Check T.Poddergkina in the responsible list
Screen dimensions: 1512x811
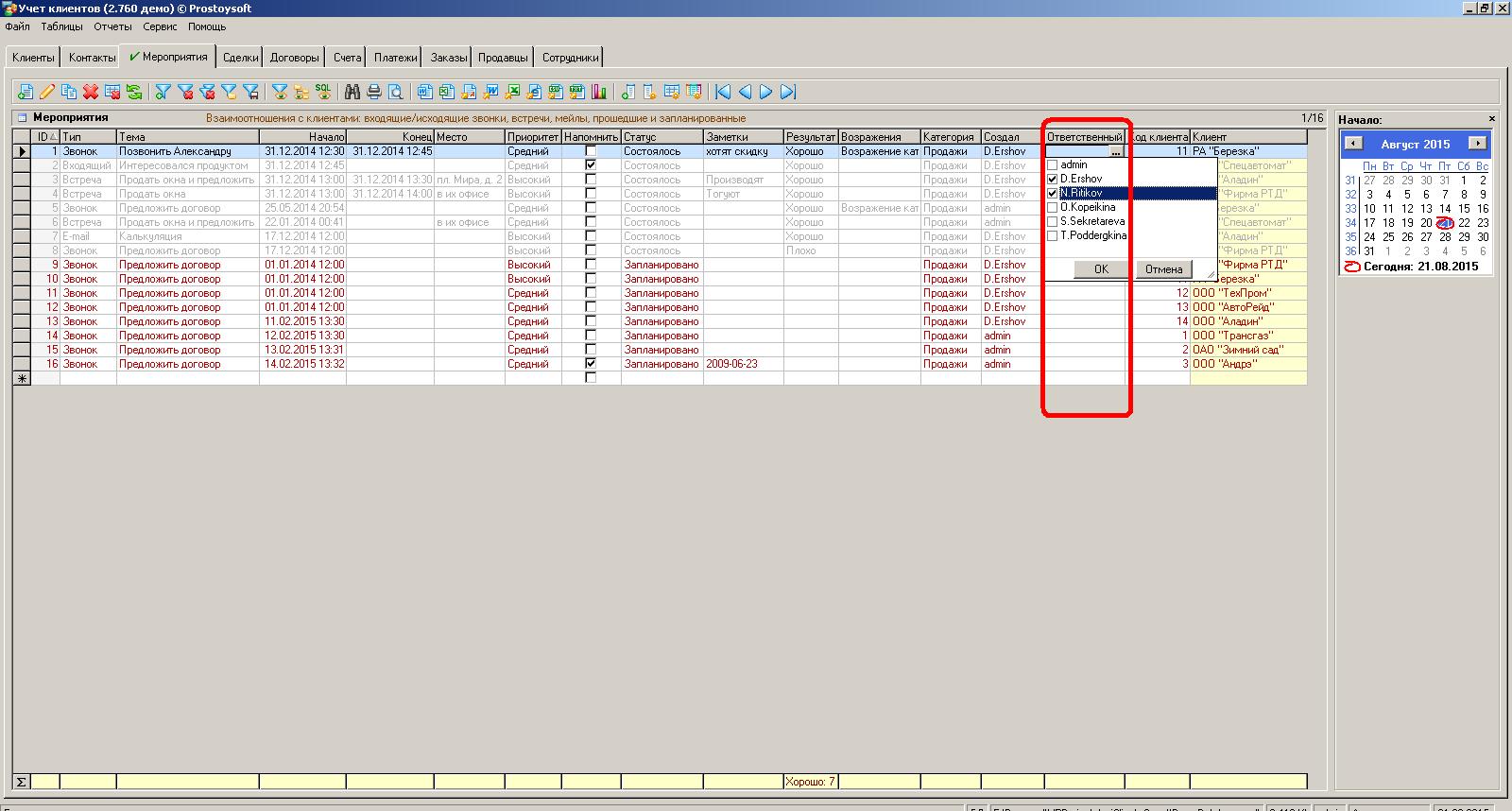[1053, 236]
